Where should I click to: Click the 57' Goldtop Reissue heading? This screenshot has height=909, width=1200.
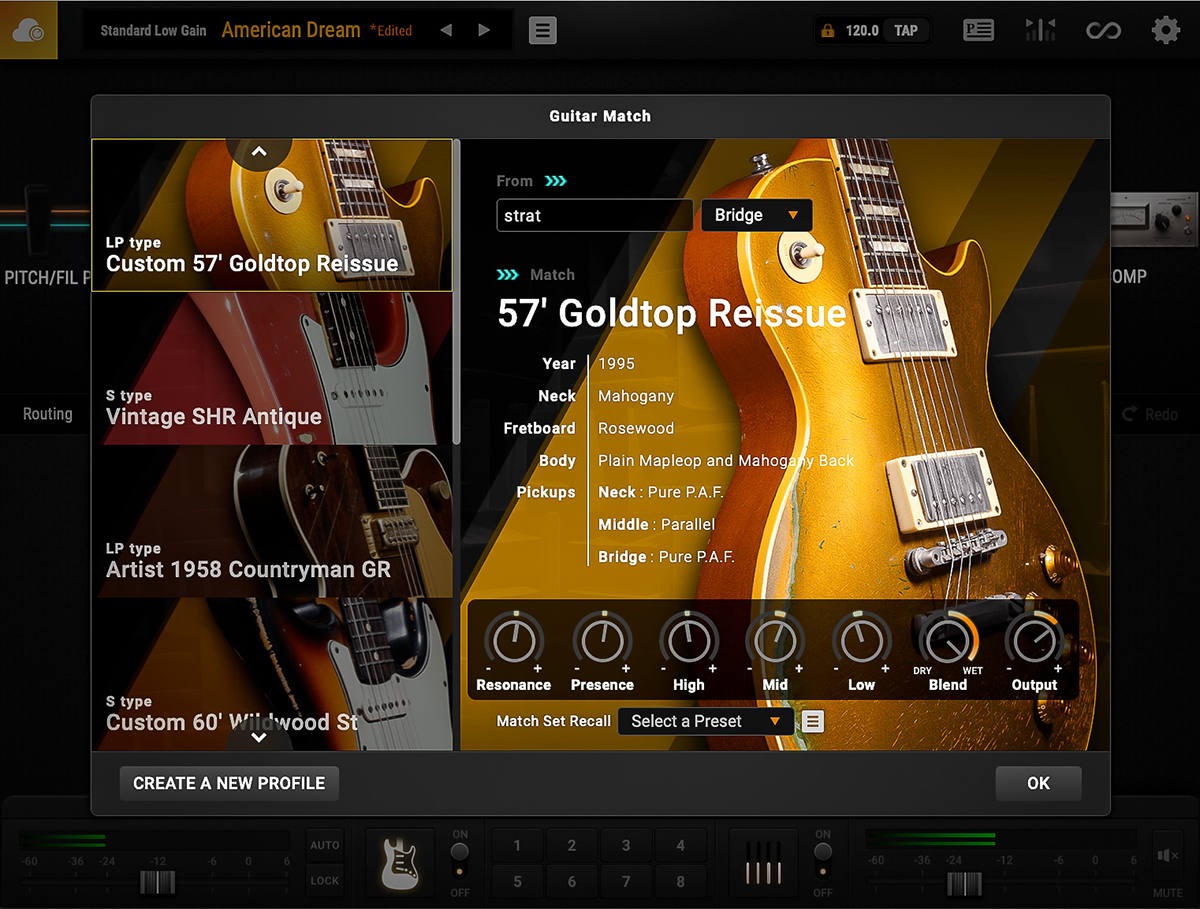pos(672,314)
